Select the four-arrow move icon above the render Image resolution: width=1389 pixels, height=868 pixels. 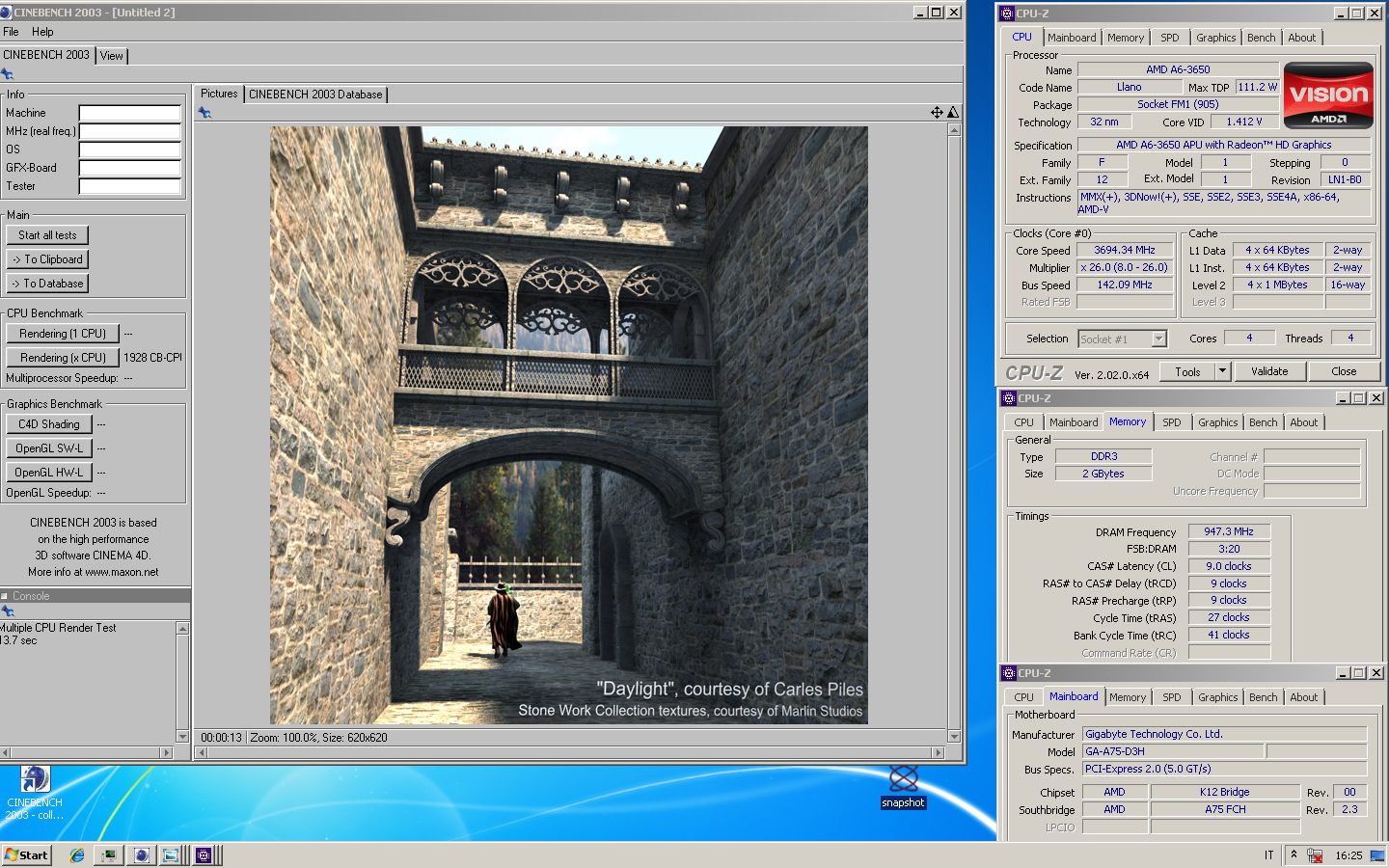(937, 113)
